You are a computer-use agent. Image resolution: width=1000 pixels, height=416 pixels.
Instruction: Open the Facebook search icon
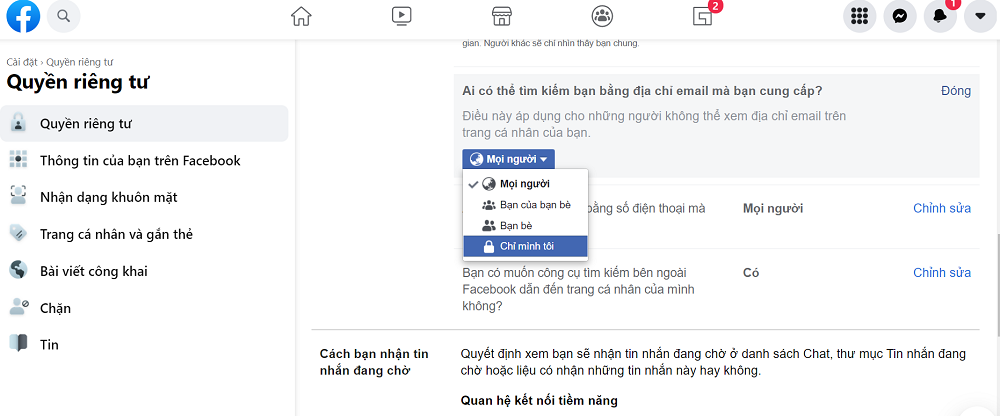coord(64,16)
